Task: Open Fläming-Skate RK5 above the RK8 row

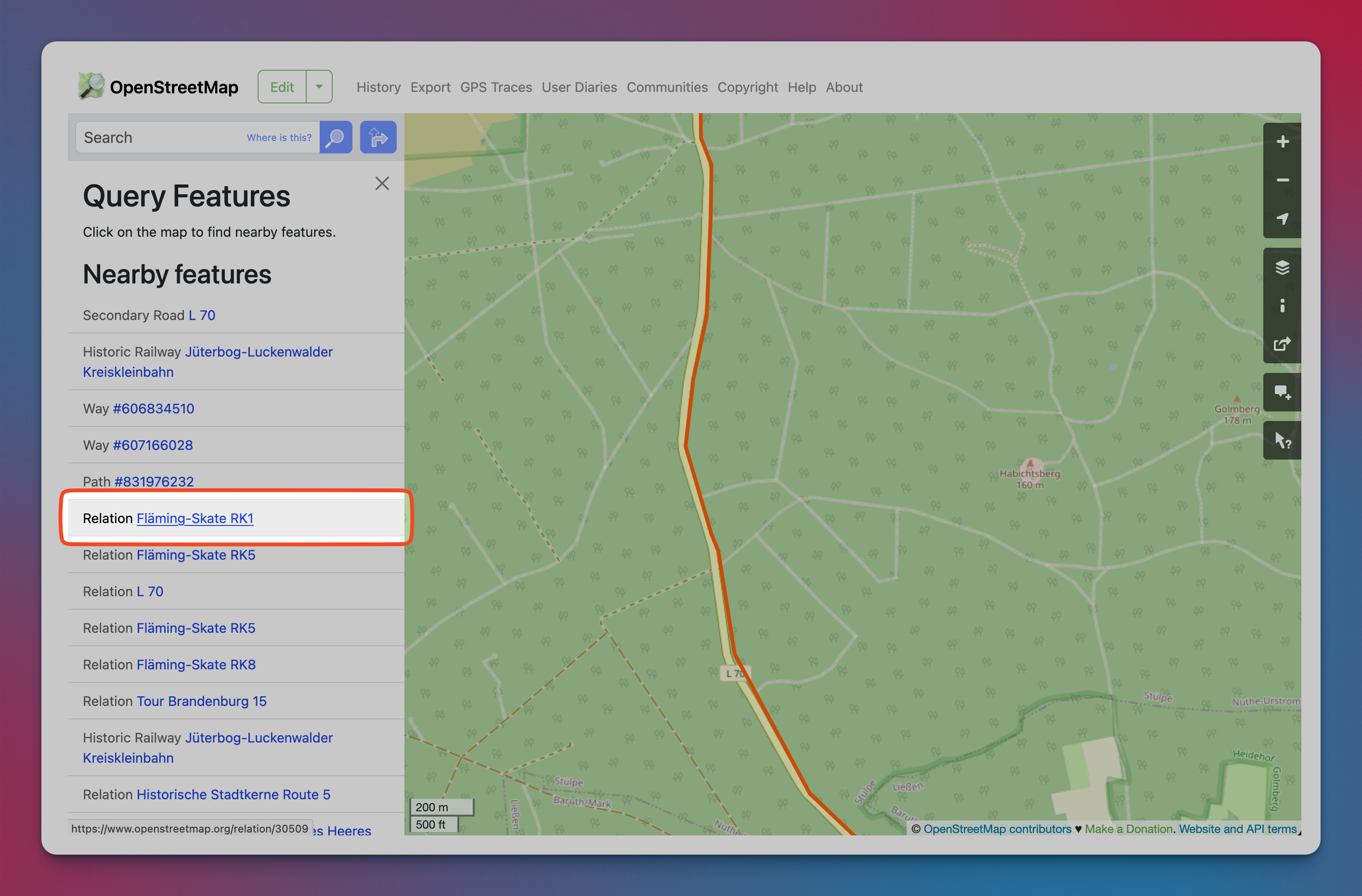Action: [x=196, y=628]
